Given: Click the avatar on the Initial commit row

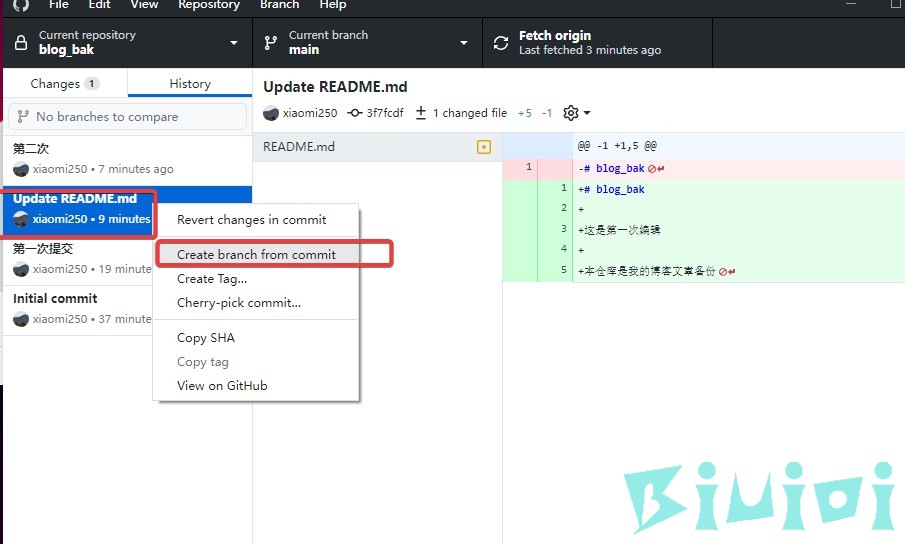Looking at the screenshot, I should (x=21, y=319).
